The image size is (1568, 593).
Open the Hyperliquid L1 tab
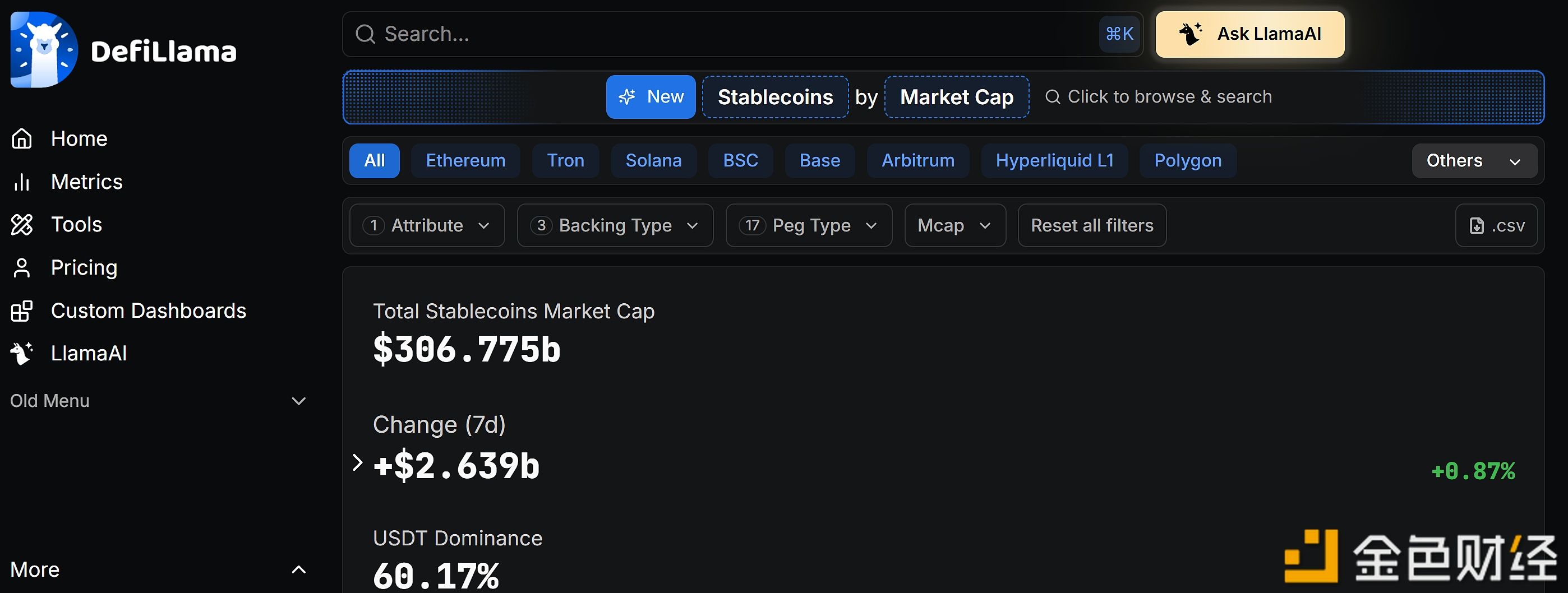pos(1054,160)
